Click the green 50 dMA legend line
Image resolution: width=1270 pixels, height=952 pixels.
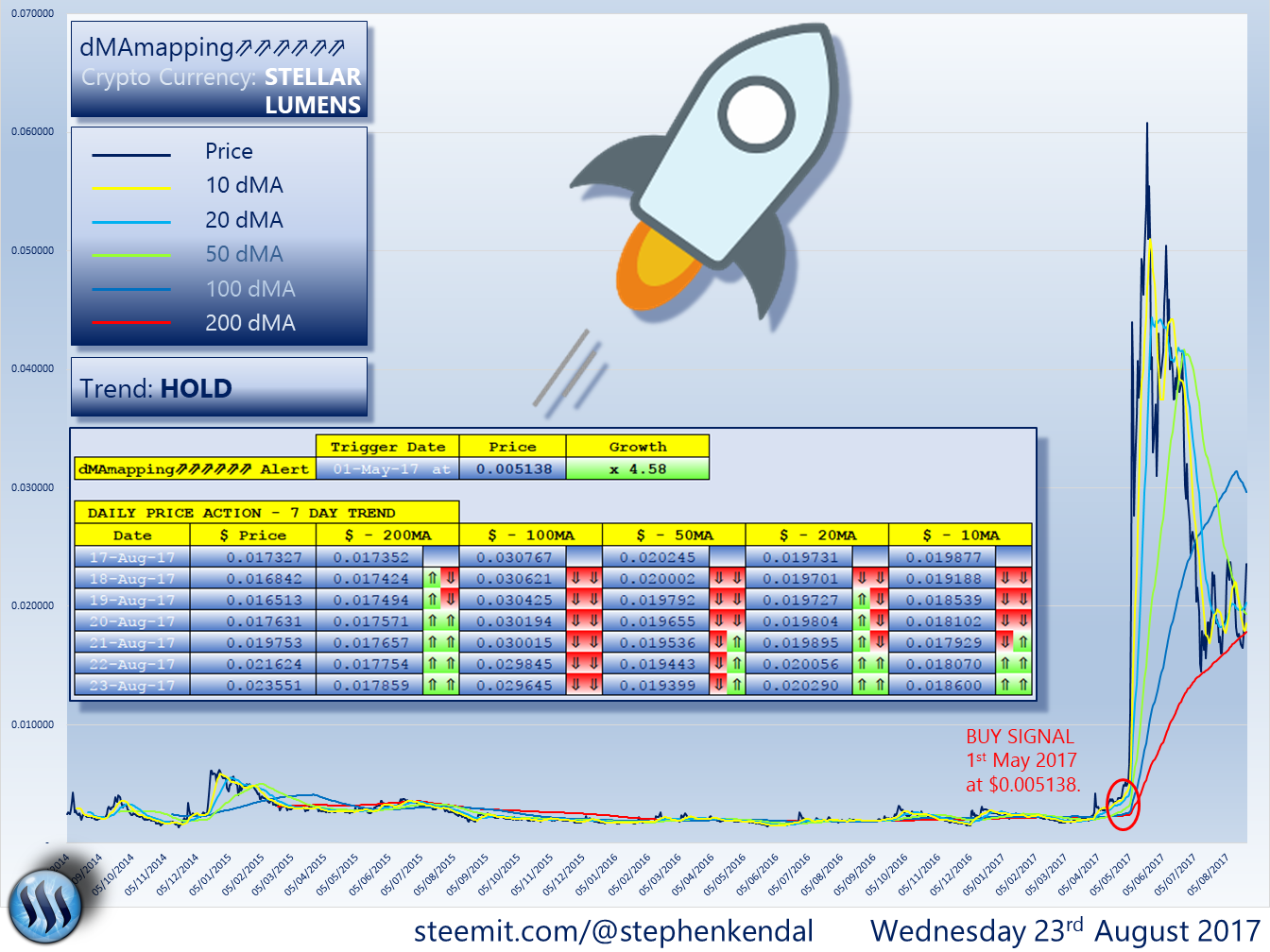click(131, 256)
